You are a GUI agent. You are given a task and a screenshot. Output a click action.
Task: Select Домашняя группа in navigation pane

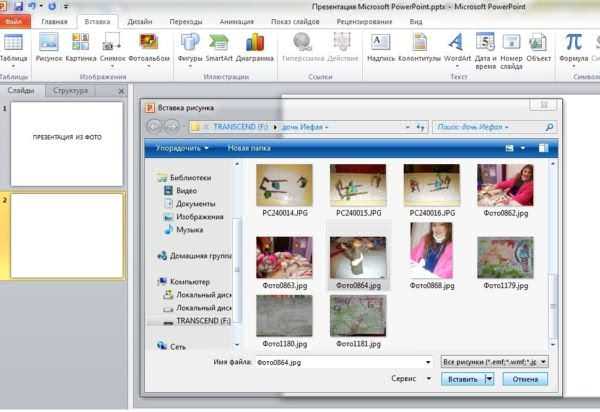tap(195, 256)
